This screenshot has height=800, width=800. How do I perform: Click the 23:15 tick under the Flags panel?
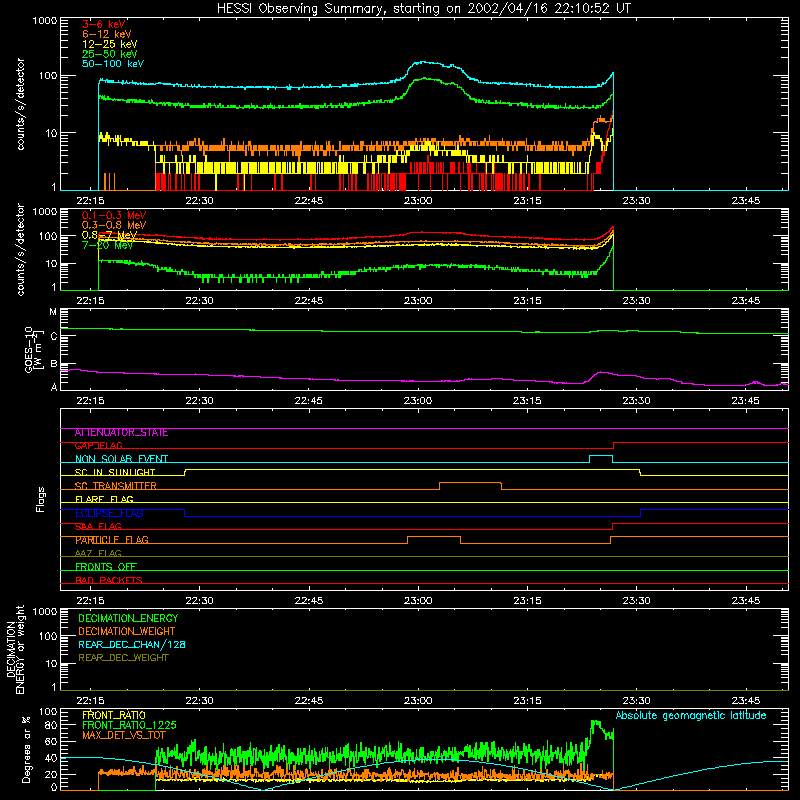527,601
